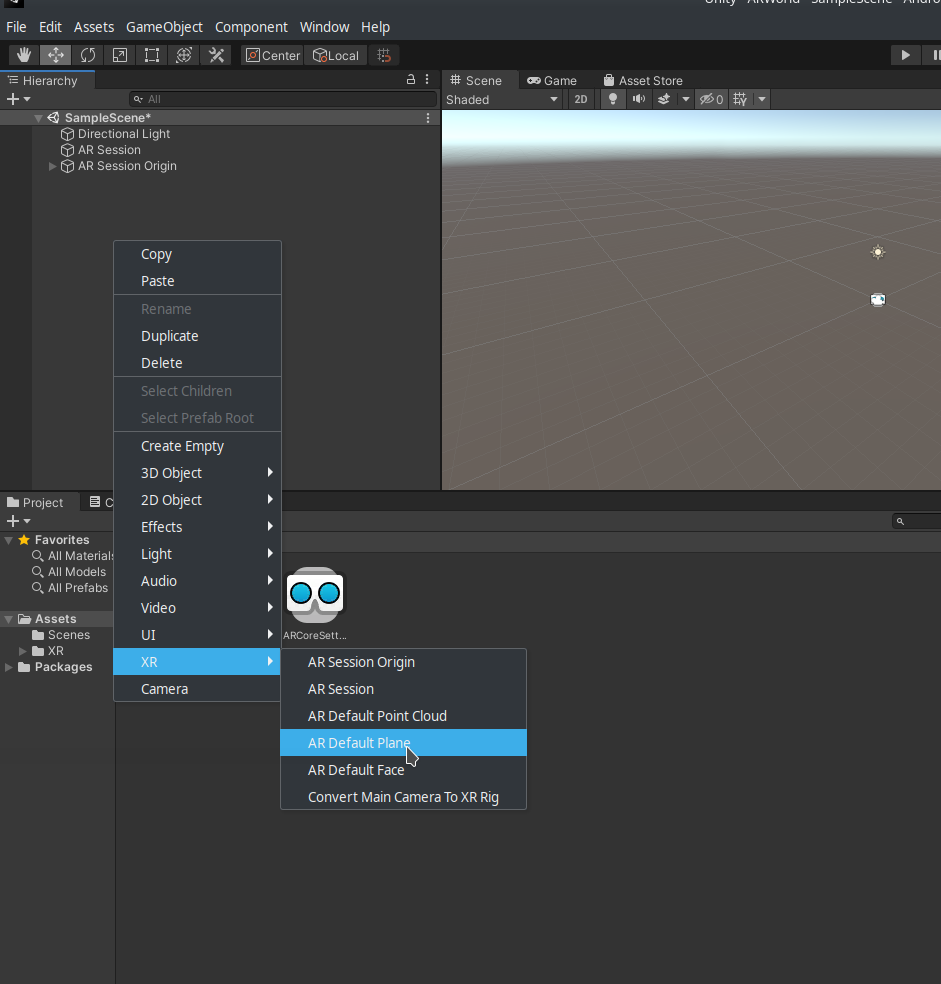The height and width of the screenshot is (984, 941).
Task: Open the custom editor tools button
Action: pyautogui.click(x=216, y=55)
